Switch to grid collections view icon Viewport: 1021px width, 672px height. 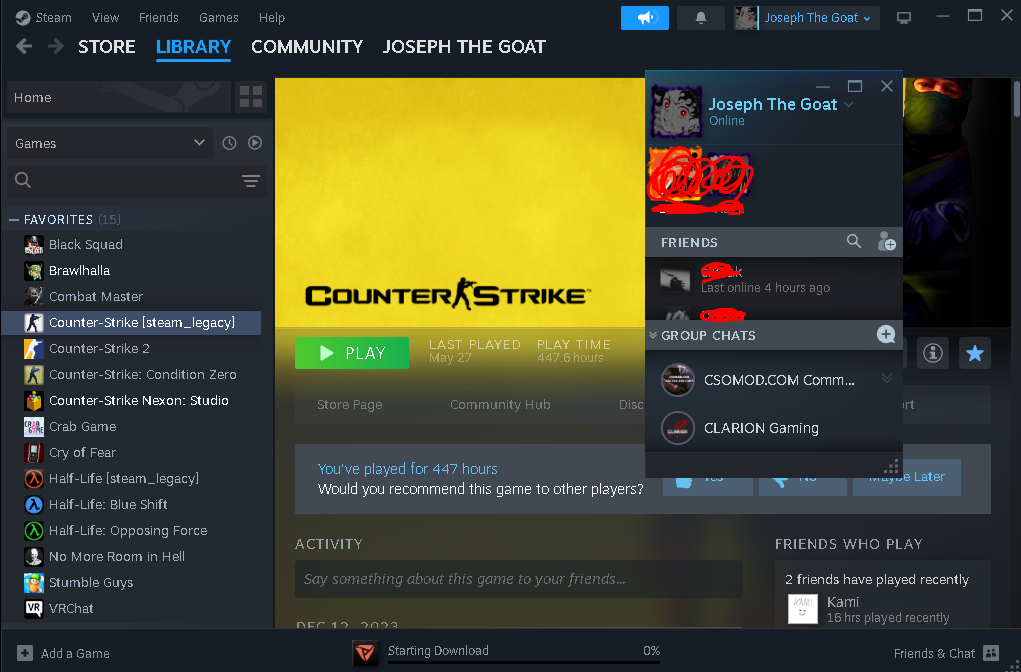coord(251,97)
